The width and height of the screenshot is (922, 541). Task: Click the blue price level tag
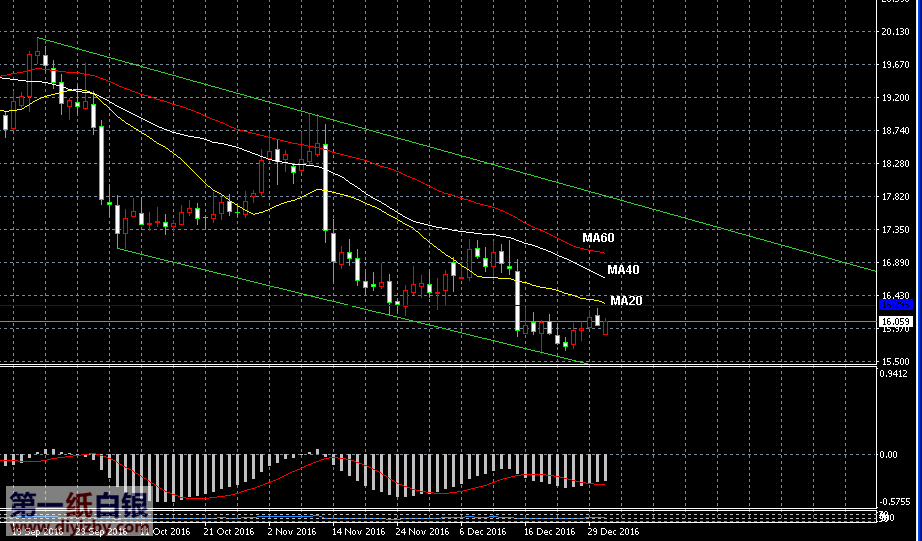coord(895,305)
